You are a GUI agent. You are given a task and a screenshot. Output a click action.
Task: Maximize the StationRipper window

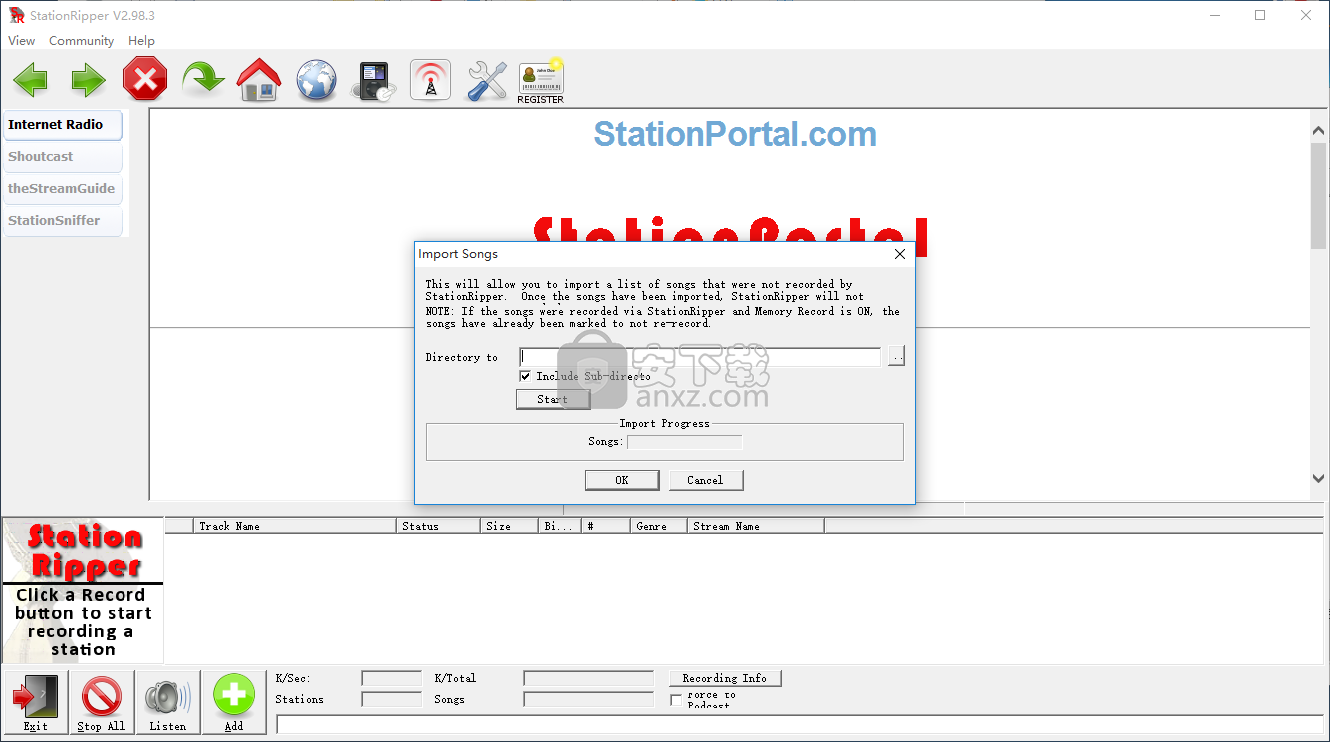pos(1260,15)
